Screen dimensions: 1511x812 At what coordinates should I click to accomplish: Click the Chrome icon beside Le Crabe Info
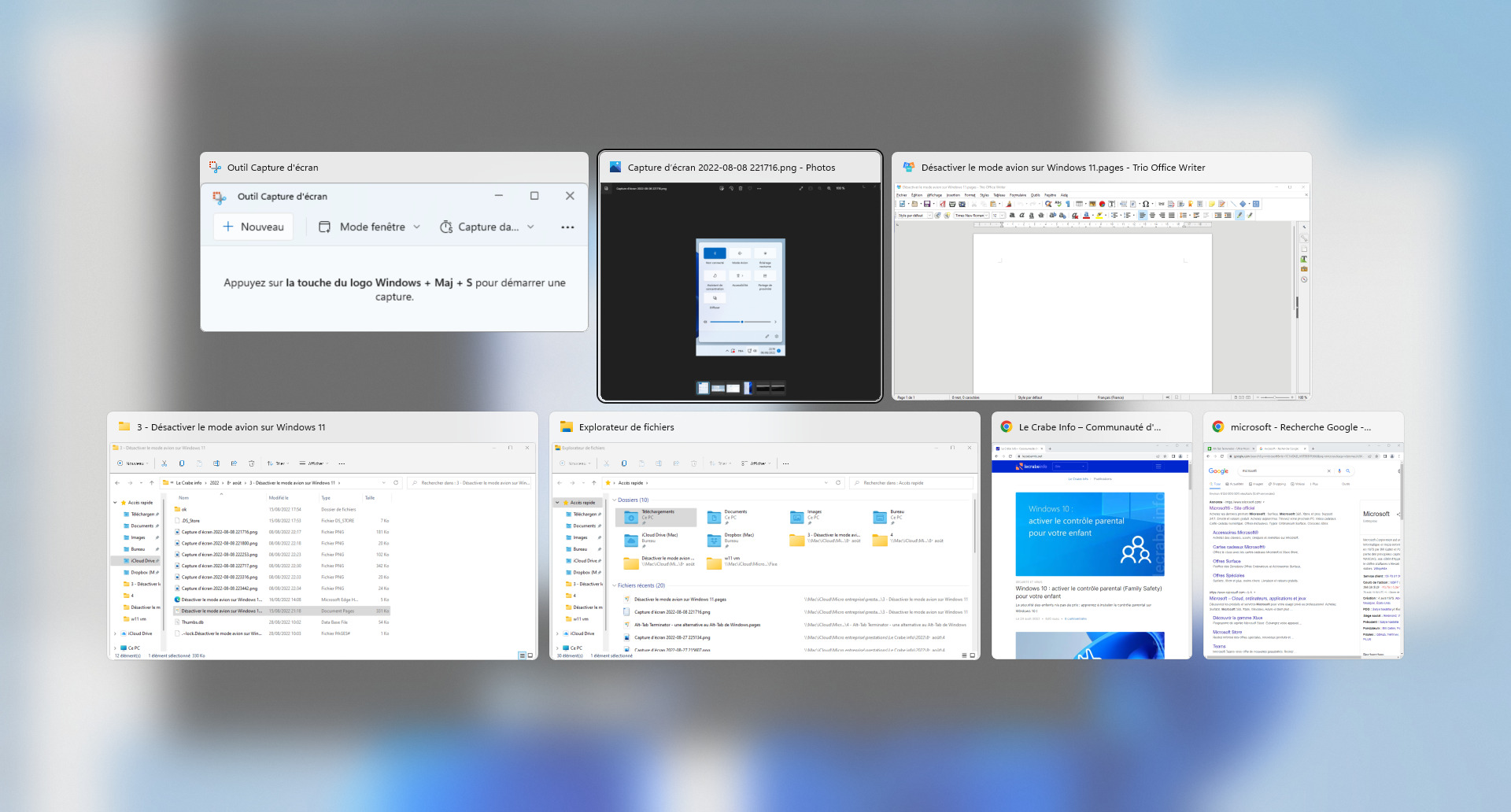[x=1006, y=426]
